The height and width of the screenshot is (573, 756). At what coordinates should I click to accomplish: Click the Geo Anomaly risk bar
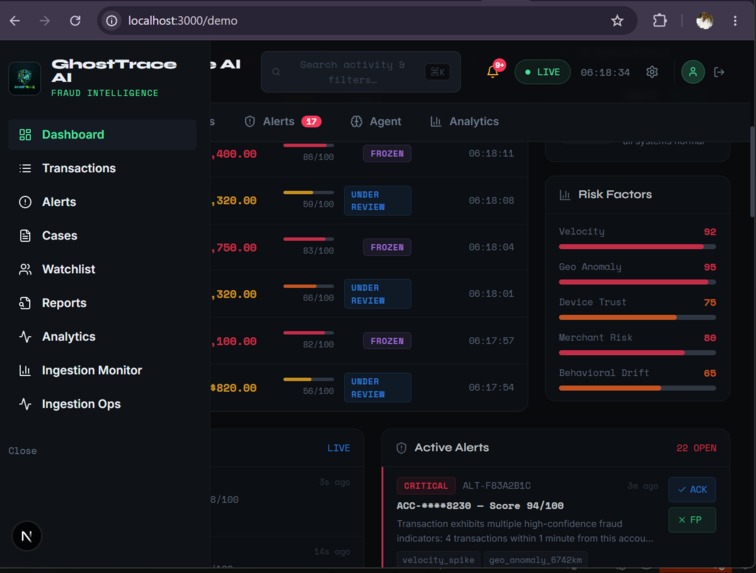pyautogui.click(x=637, y=282)
